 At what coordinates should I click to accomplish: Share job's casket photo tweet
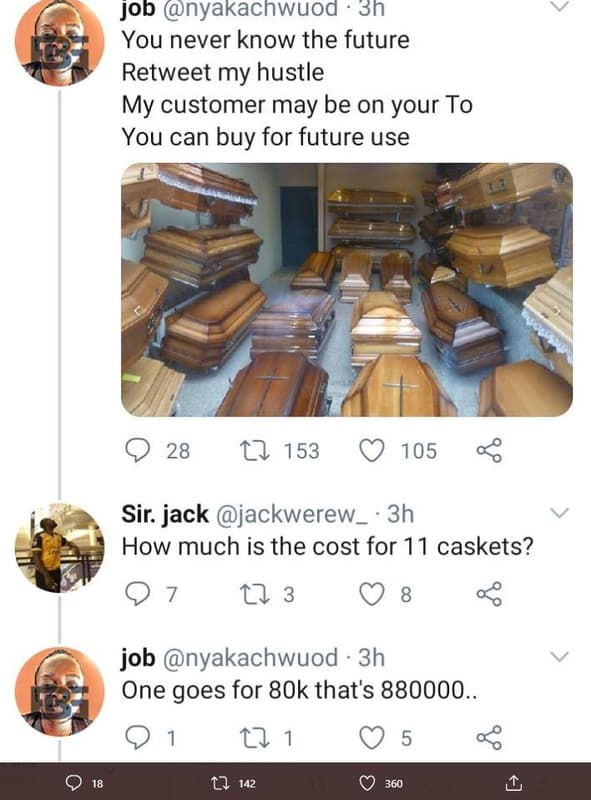pos(486,452)
